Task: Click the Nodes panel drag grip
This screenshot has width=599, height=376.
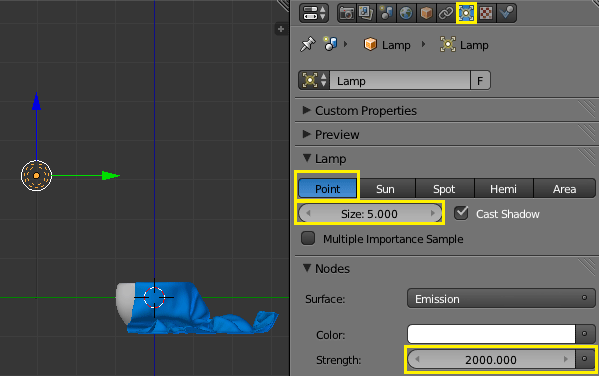Action: click(587, 268)
